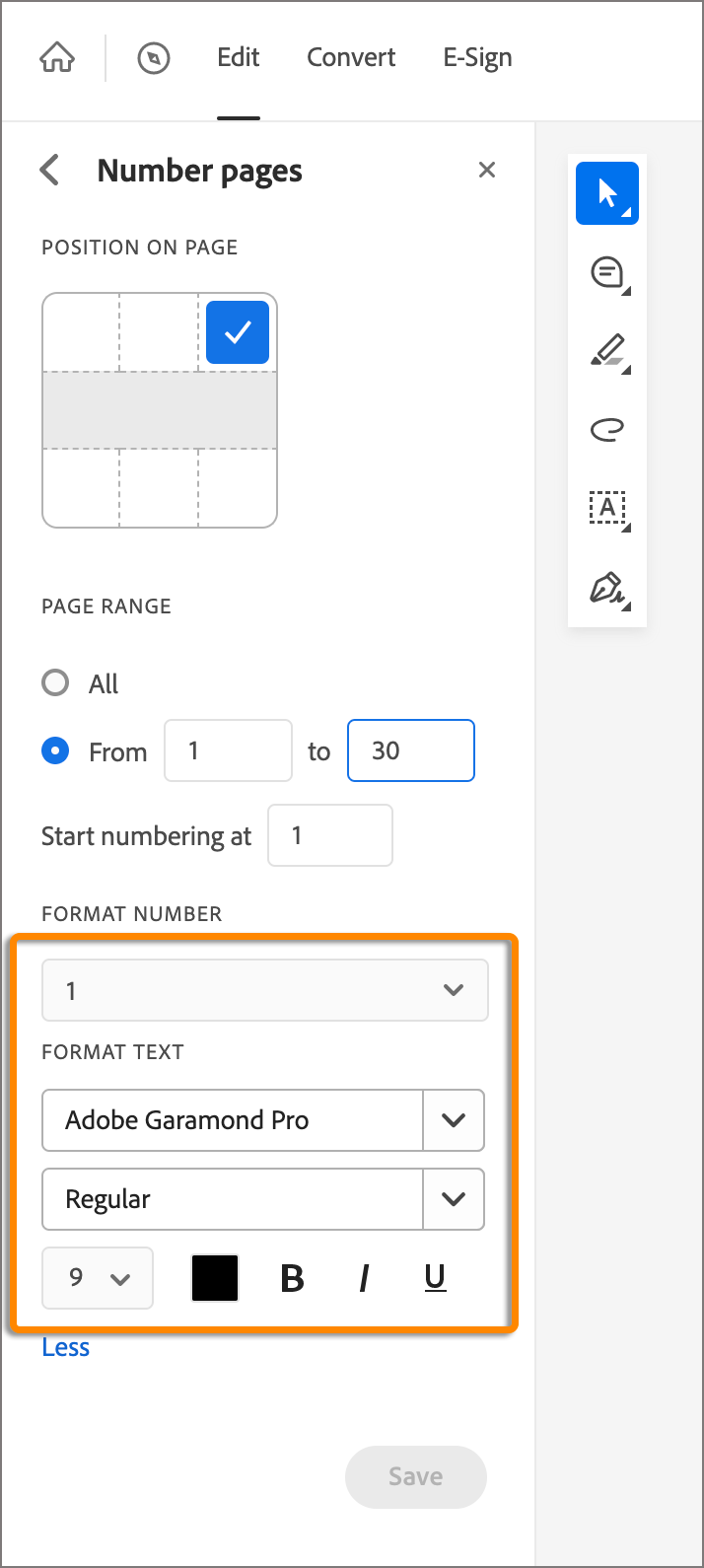Image resolution: width=704 pixels, height=1568 pixels.
Task: Go to the Home screen icon
Action: 56,57
